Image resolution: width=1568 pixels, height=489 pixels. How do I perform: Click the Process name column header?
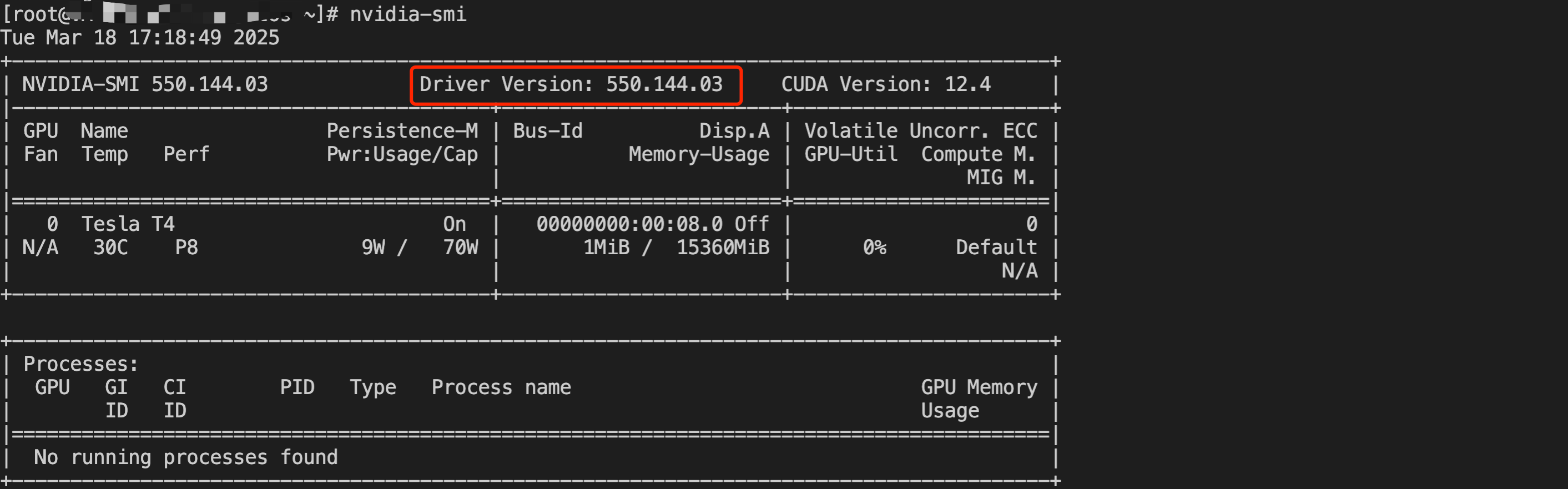coord(501,387)
